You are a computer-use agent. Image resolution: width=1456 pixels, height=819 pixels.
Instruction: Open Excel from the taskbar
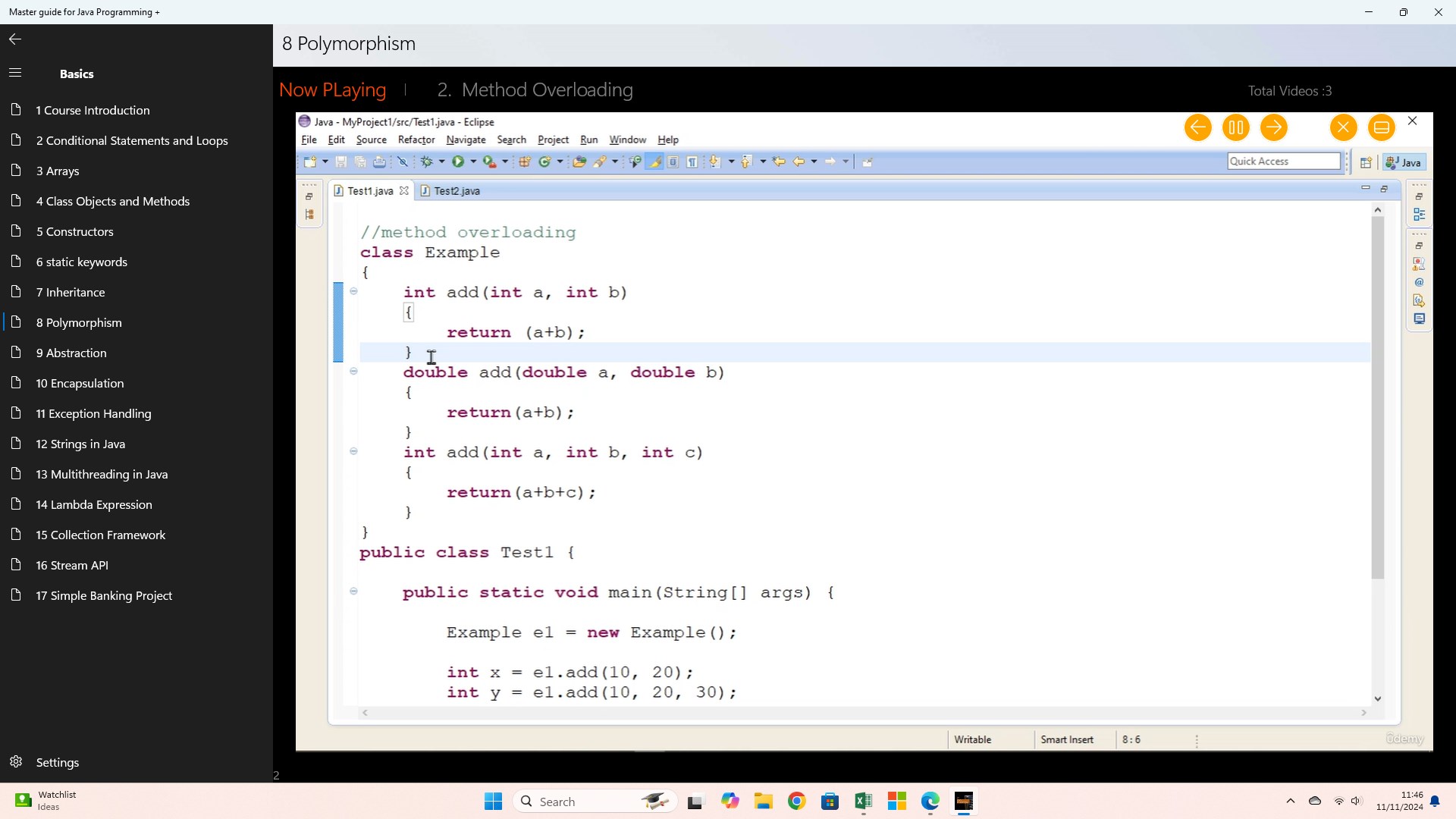point(863,802)
